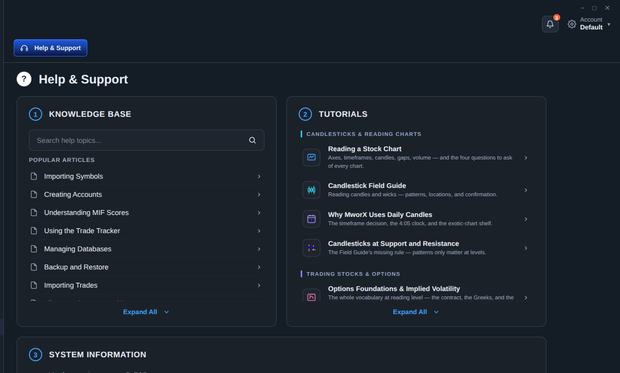The image size is (620, 373).
Task: Expand All in Knowledge Base panel
Action: (x=146, y=312)
